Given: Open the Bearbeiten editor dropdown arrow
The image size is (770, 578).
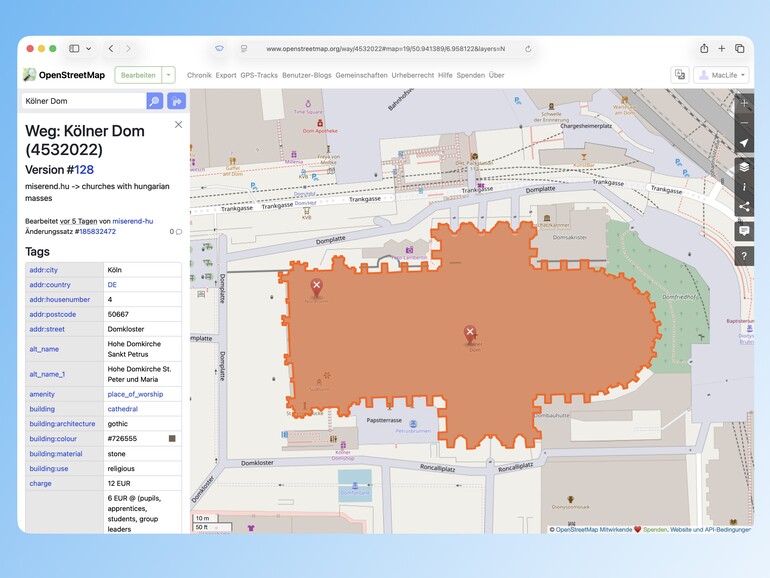Looking at the screenshot, I should (x=168, y=75).
